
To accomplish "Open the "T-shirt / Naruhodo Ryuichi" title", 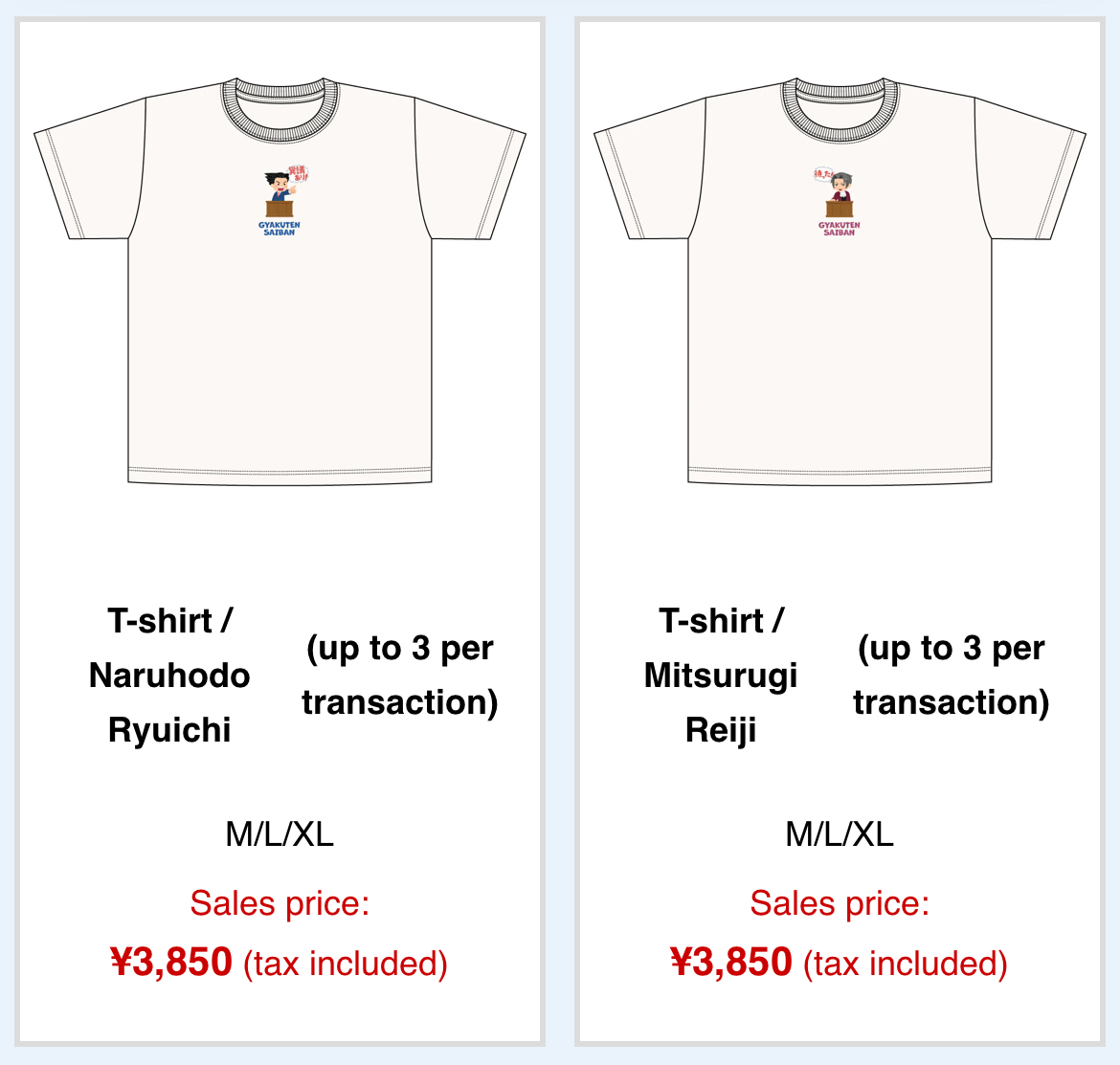I will coord(169,676).
